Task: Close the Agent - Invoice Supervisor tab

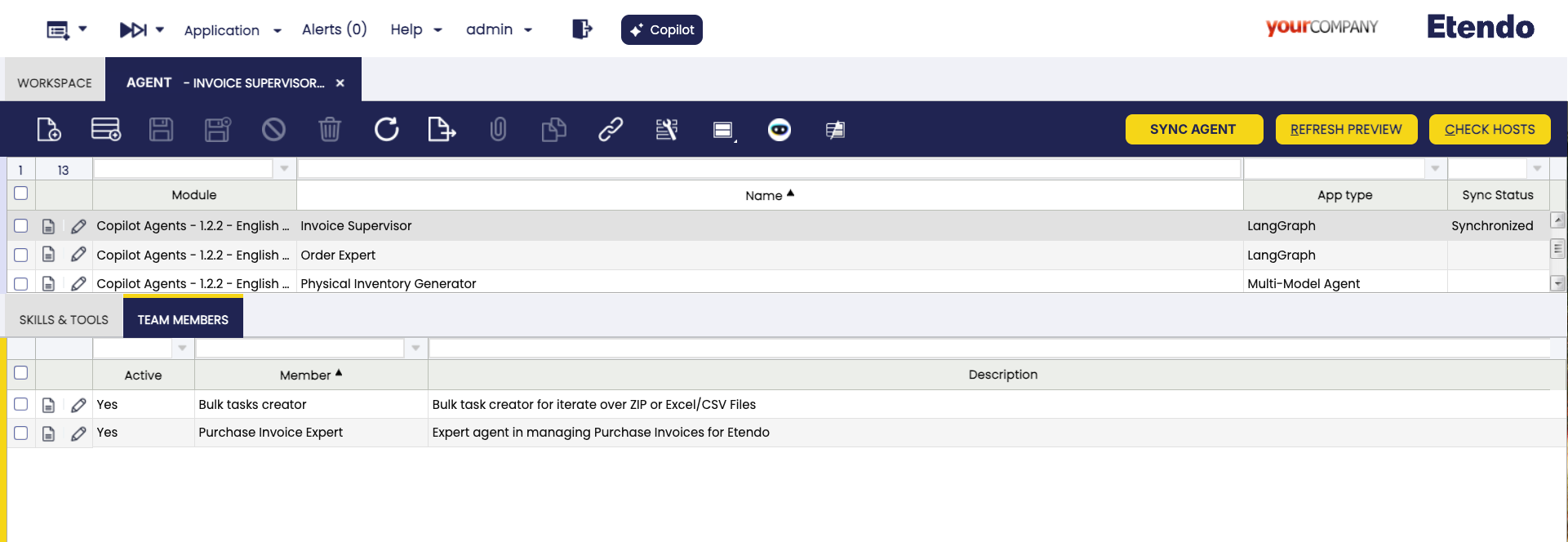Action: pos(340,82)
